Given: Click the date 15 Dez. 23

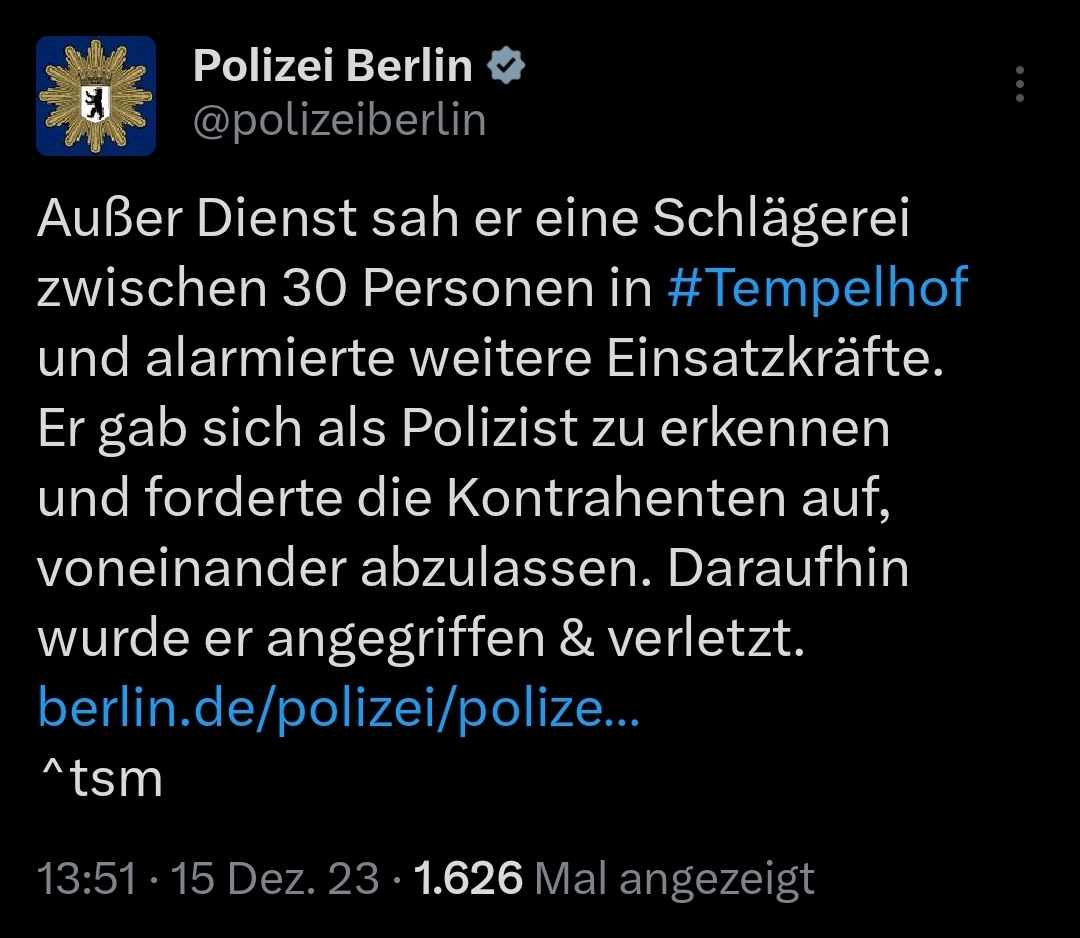Looking at the screenshot, I should [x=275, y=879].
